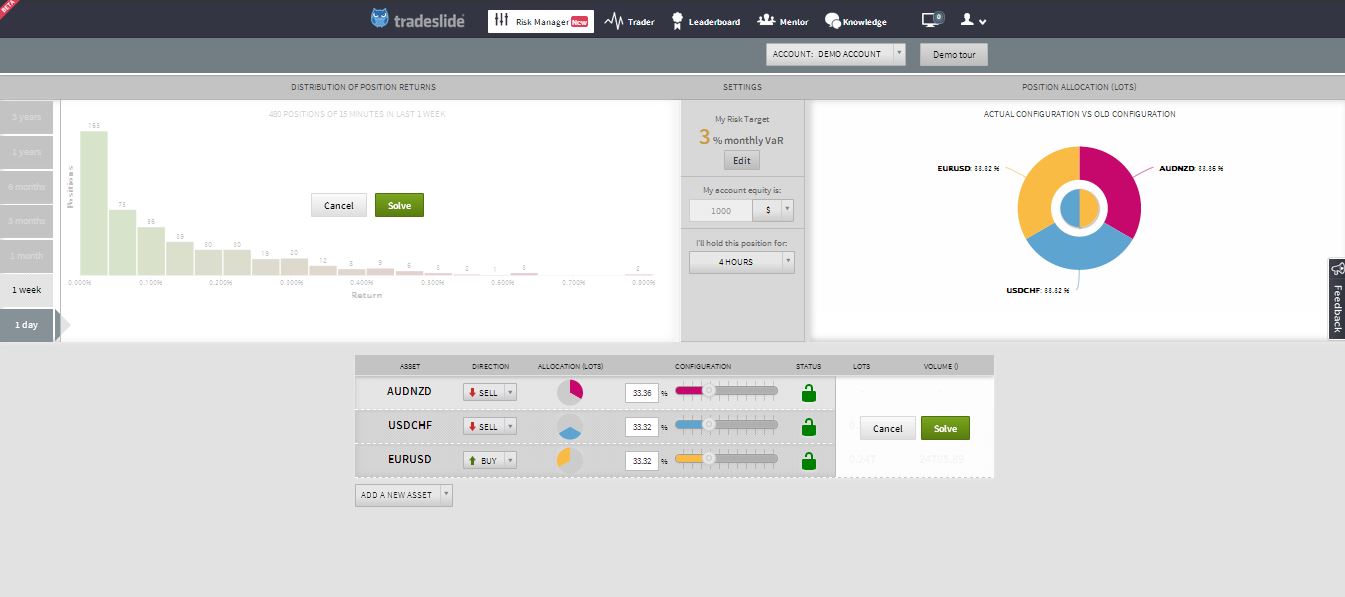Image resolution: width=1345 pixels, height=597 pixels.
Task: Open the Leaderboard page
Action: pyautogui.click(x=706, y=21)
